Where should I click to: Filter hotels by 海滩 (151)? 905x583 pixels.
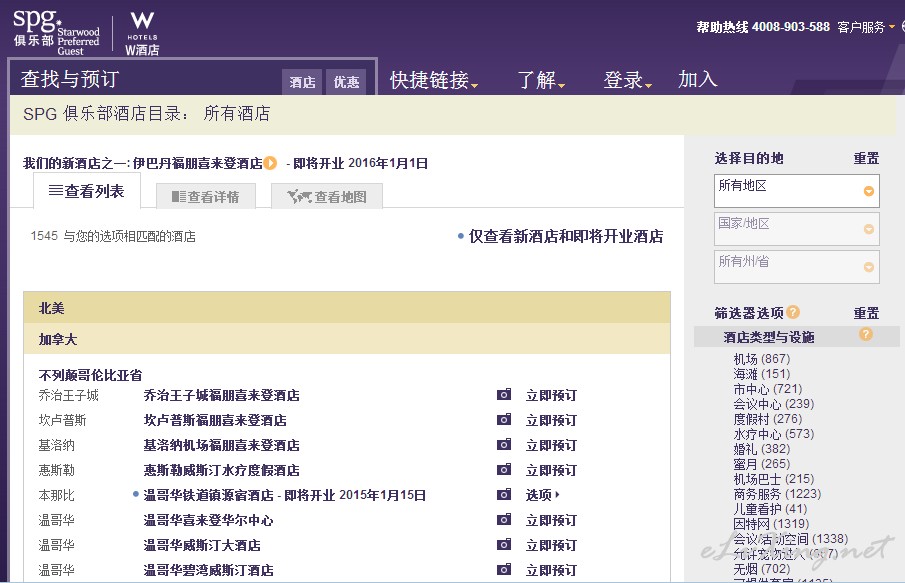762,374
